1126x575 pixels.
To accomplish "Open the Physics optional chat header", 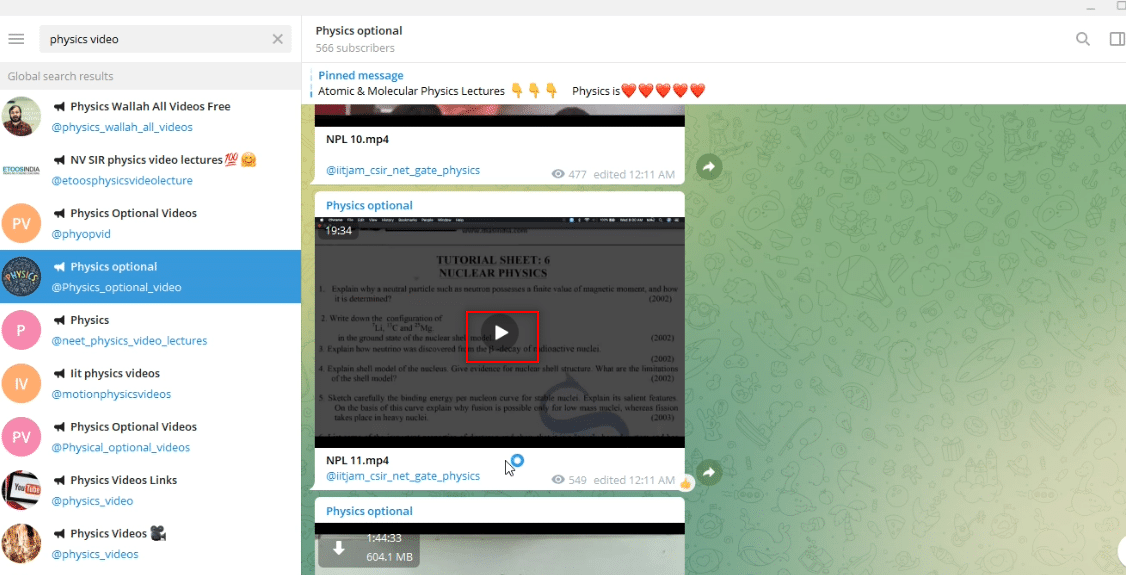I will (358, 39).
